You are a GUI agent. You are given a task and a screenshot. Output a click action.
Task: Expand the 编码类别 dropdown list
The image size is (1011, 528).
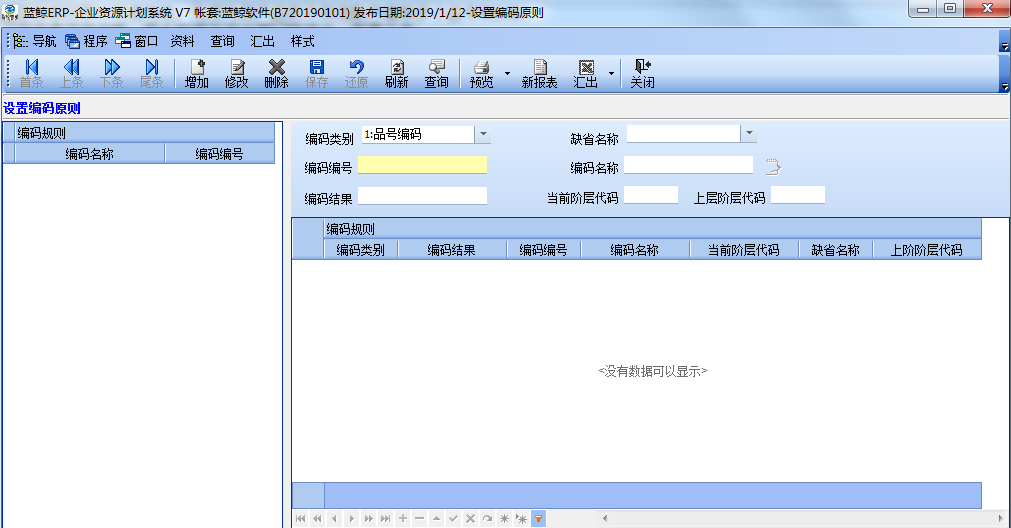tap(482, 134)
